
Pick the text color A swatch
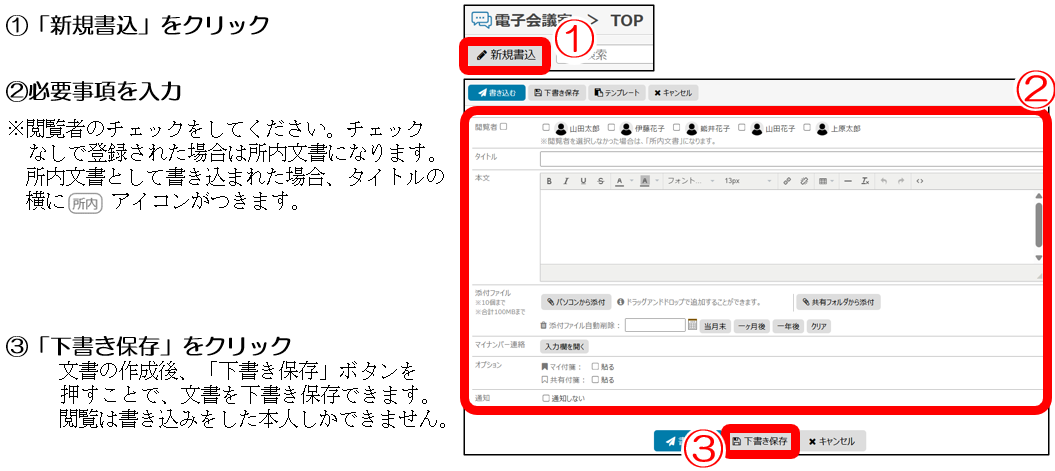tap(620, 181)
